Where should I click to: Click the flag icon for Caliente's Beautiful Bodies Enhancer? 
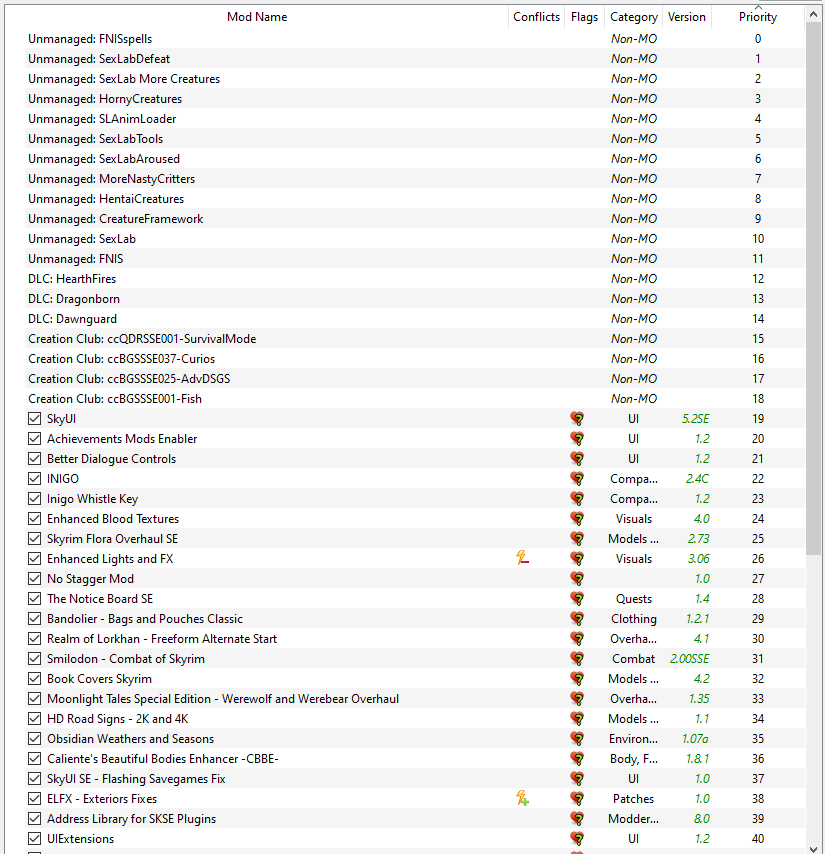coord(577,759)
